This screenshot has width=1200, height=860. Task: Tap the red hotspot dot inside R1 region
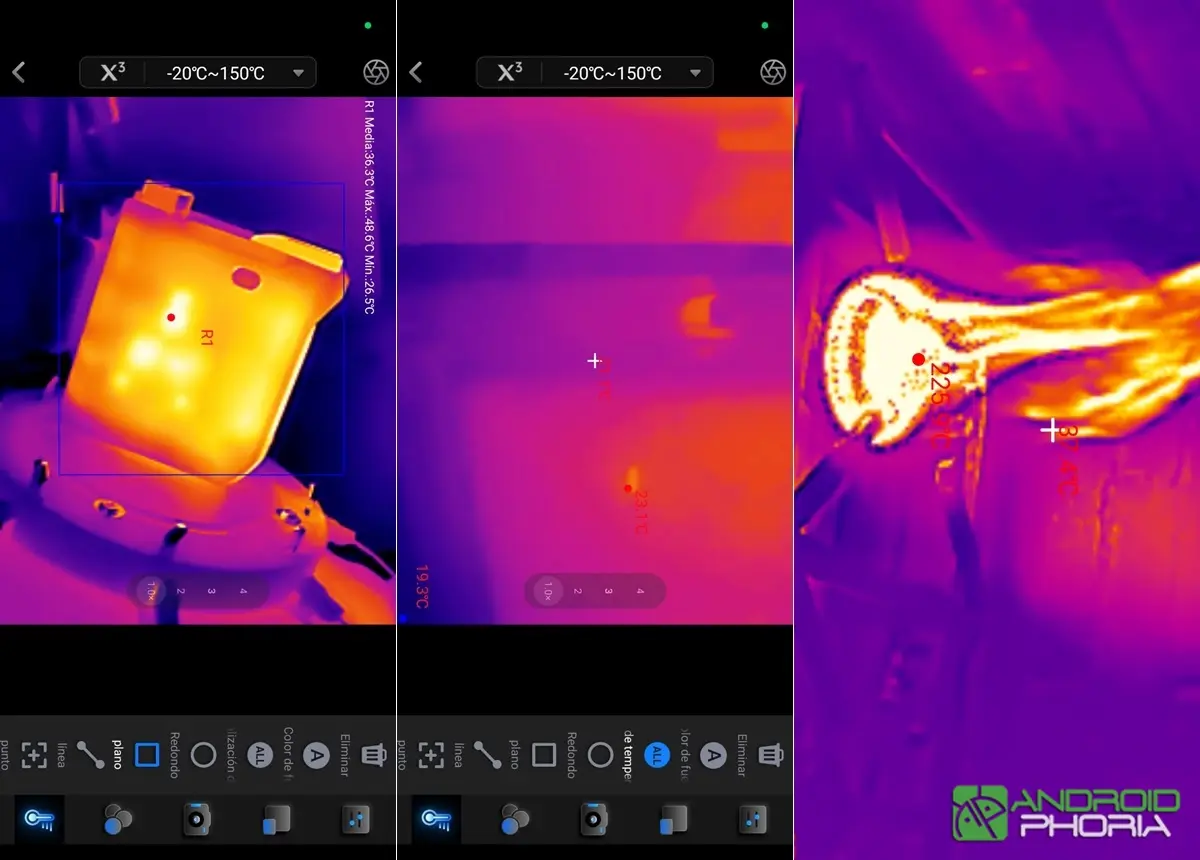click(171, 317)
